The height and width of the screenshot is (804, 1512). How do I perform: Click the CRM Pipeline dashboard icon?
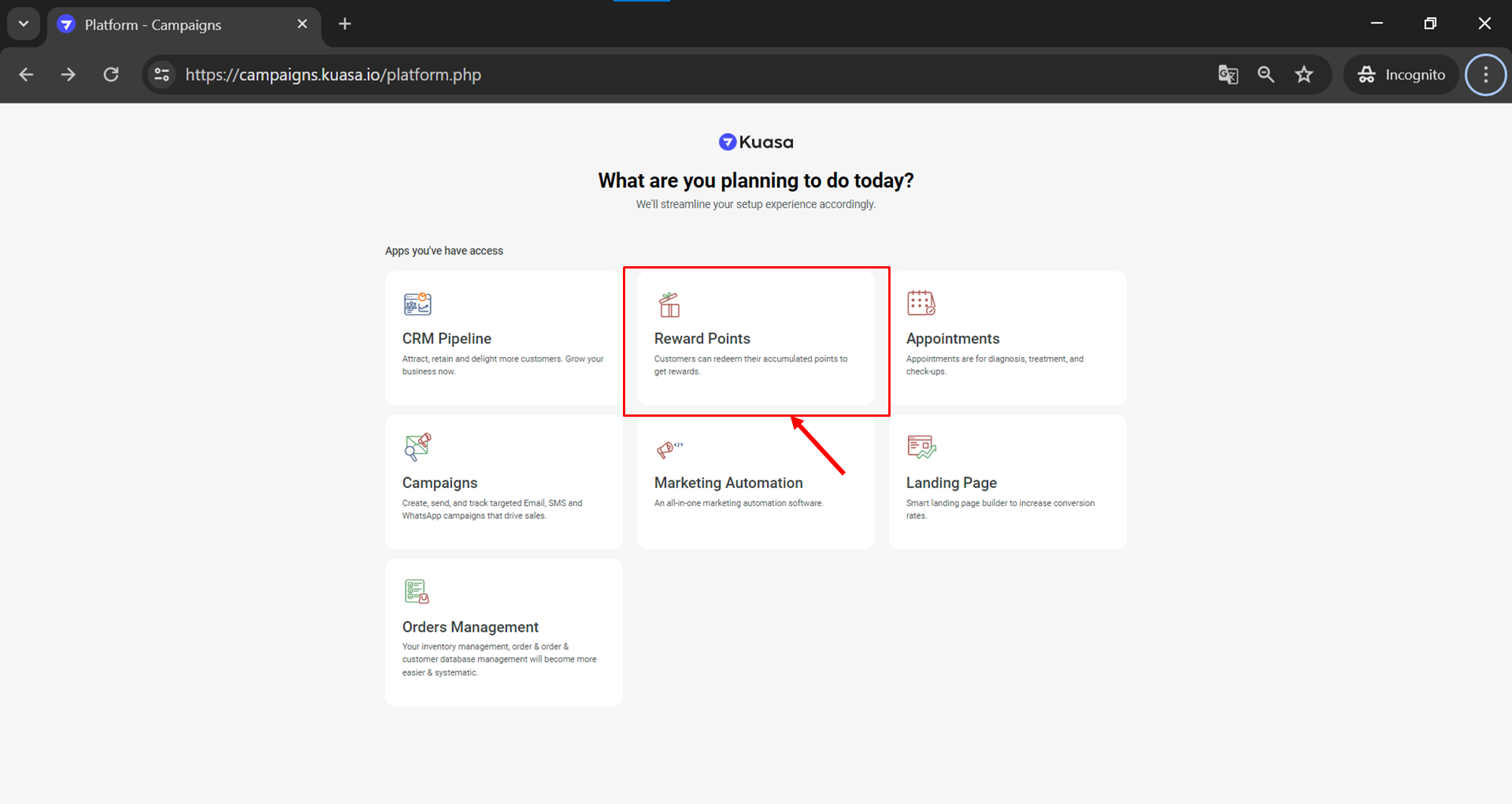coord(417,304)
